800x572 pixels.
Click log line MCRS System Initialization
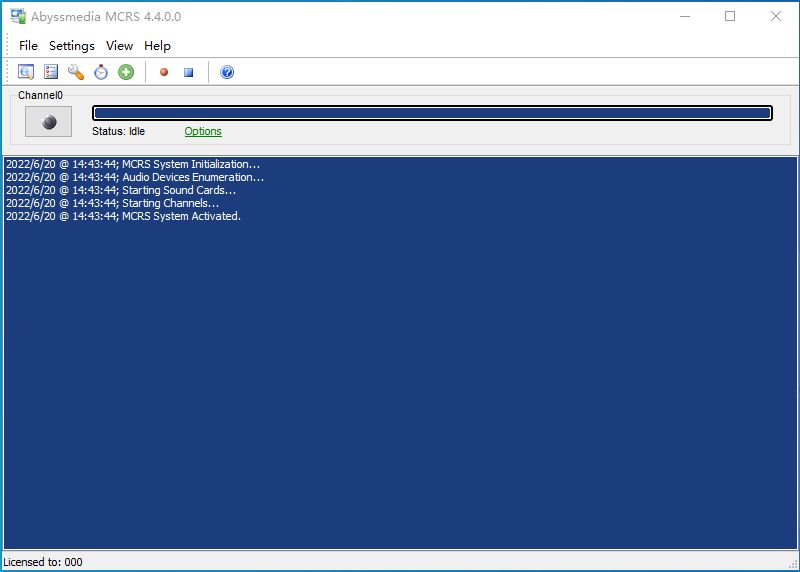(133, 164)
